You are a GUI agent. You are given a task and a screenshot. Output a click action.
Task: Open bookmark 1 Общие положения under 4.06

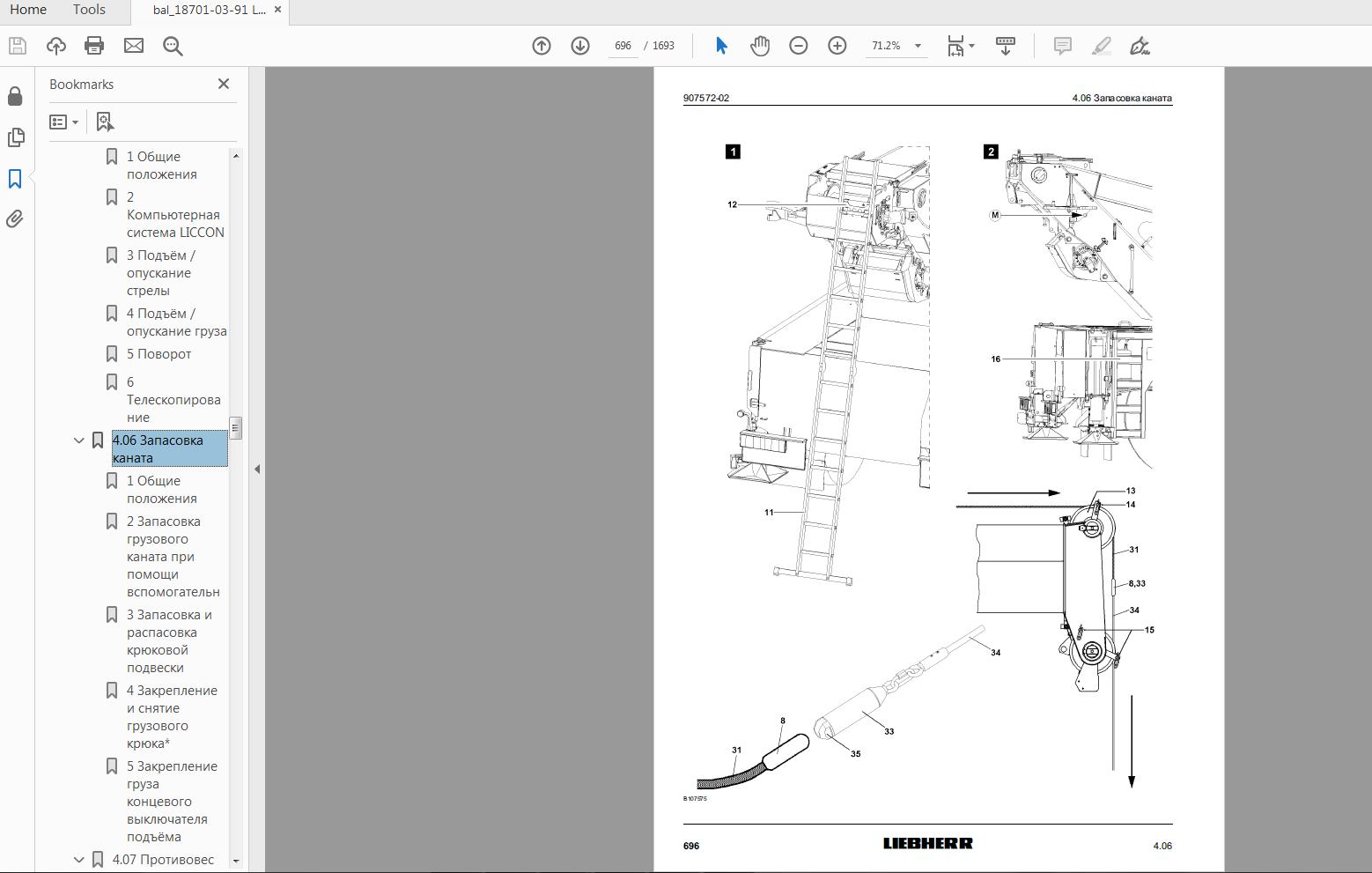(x=162, y=490)
